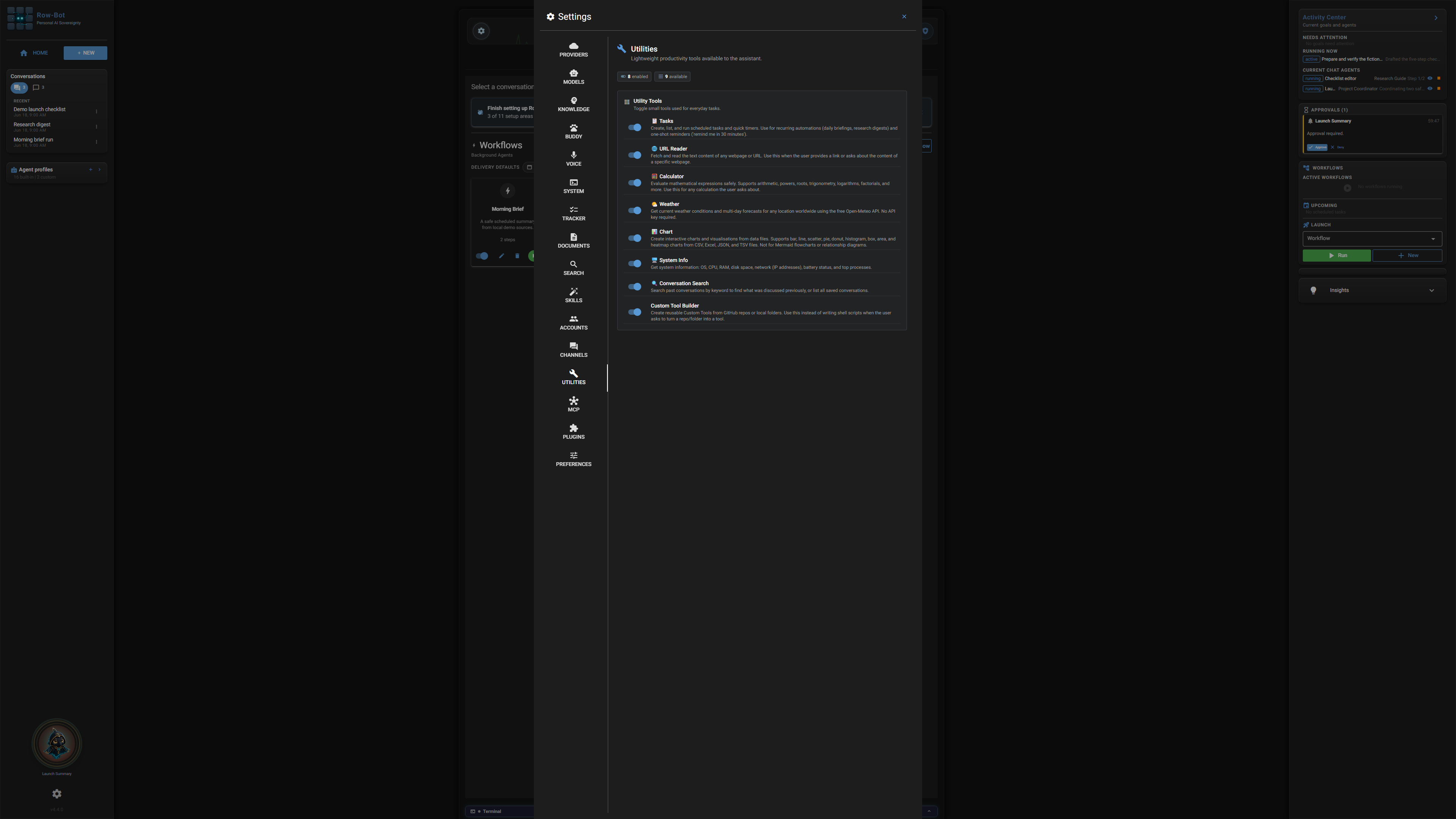This screenshot has width=1456, height=819.
Task: Switch to the Knowledge settings tab
Action: coord(573,105)
